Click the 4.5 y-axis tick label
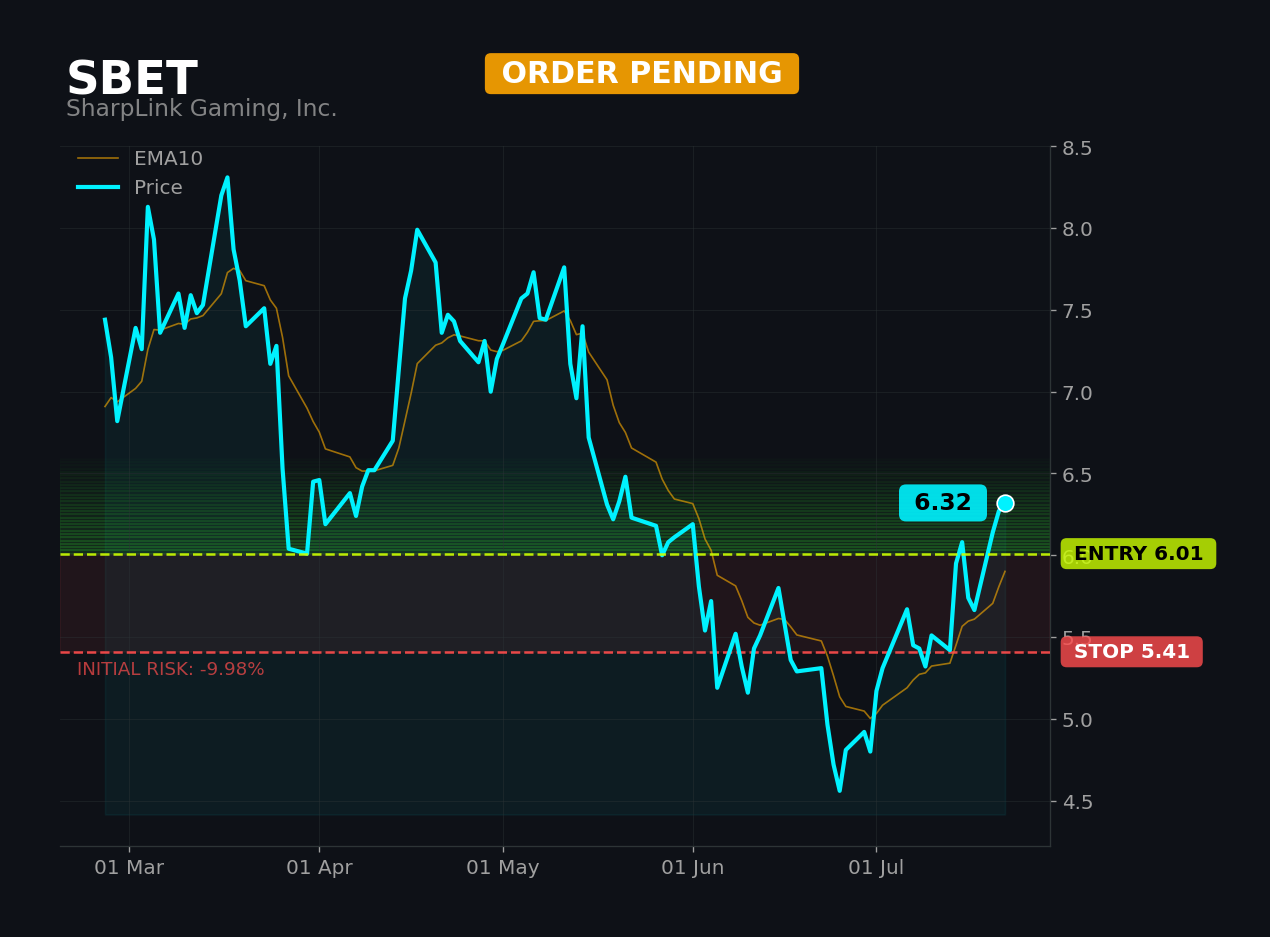The height and width of the screenshot is (937, 1270). tap(1078, 802)
